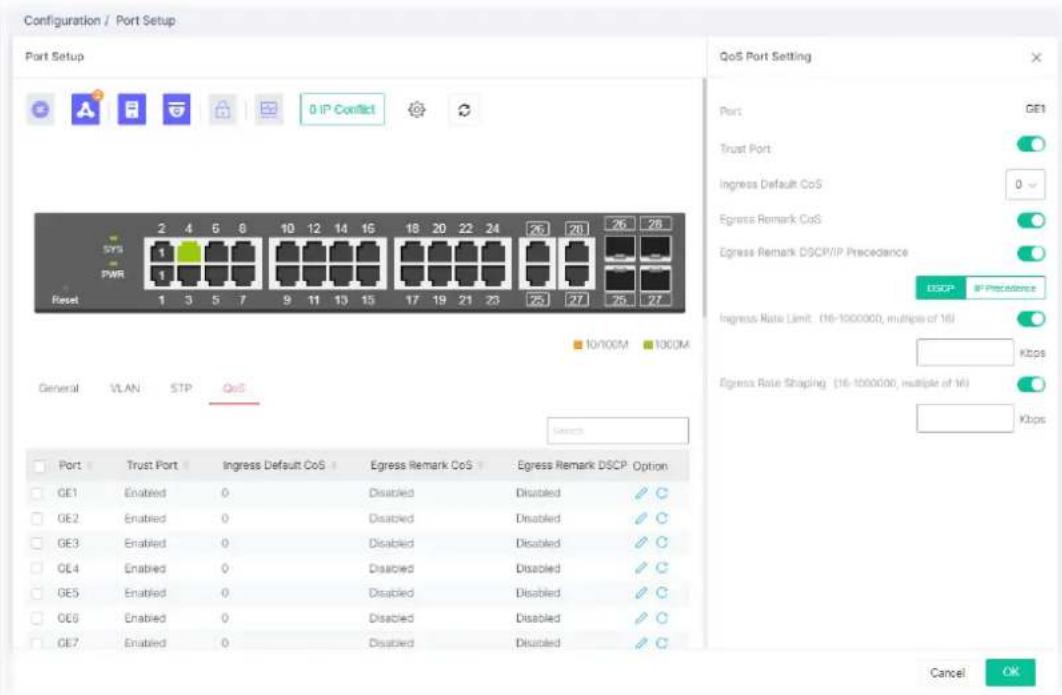The width and height of the screenshot is (1062, 695).
Task: Reset GE1 row with circular arrow icon
Action: 662,493
